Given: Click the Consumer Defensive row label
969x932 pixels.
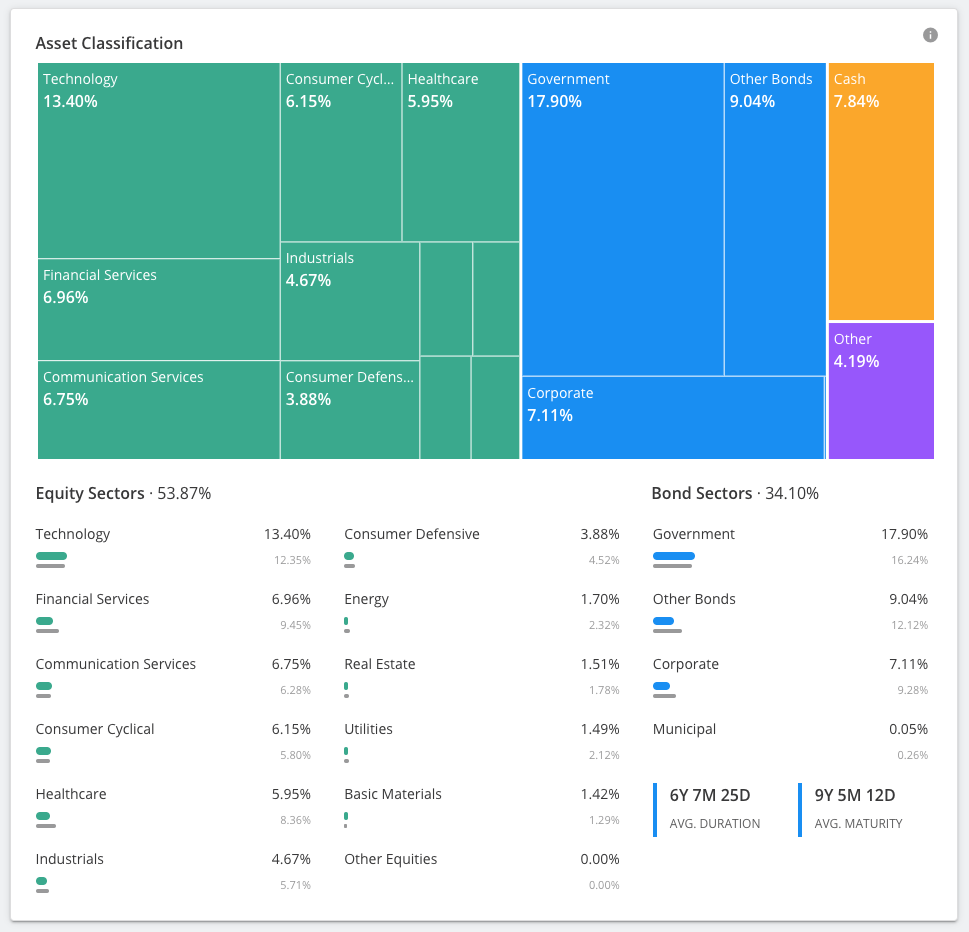Looking at the screenshot, I should [x=412, y=534].
